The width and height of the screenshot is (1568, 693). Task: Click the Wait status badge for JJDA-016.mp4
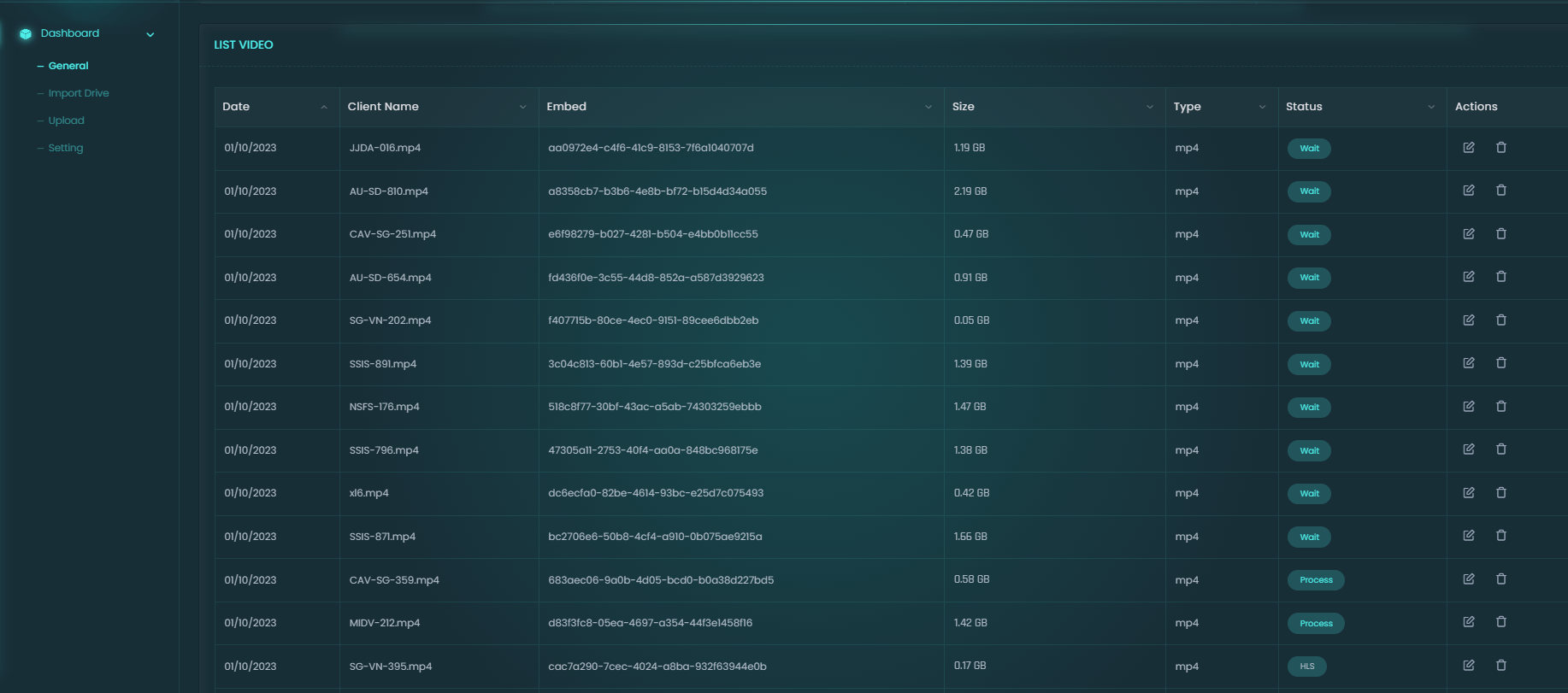coord(1309,149)
